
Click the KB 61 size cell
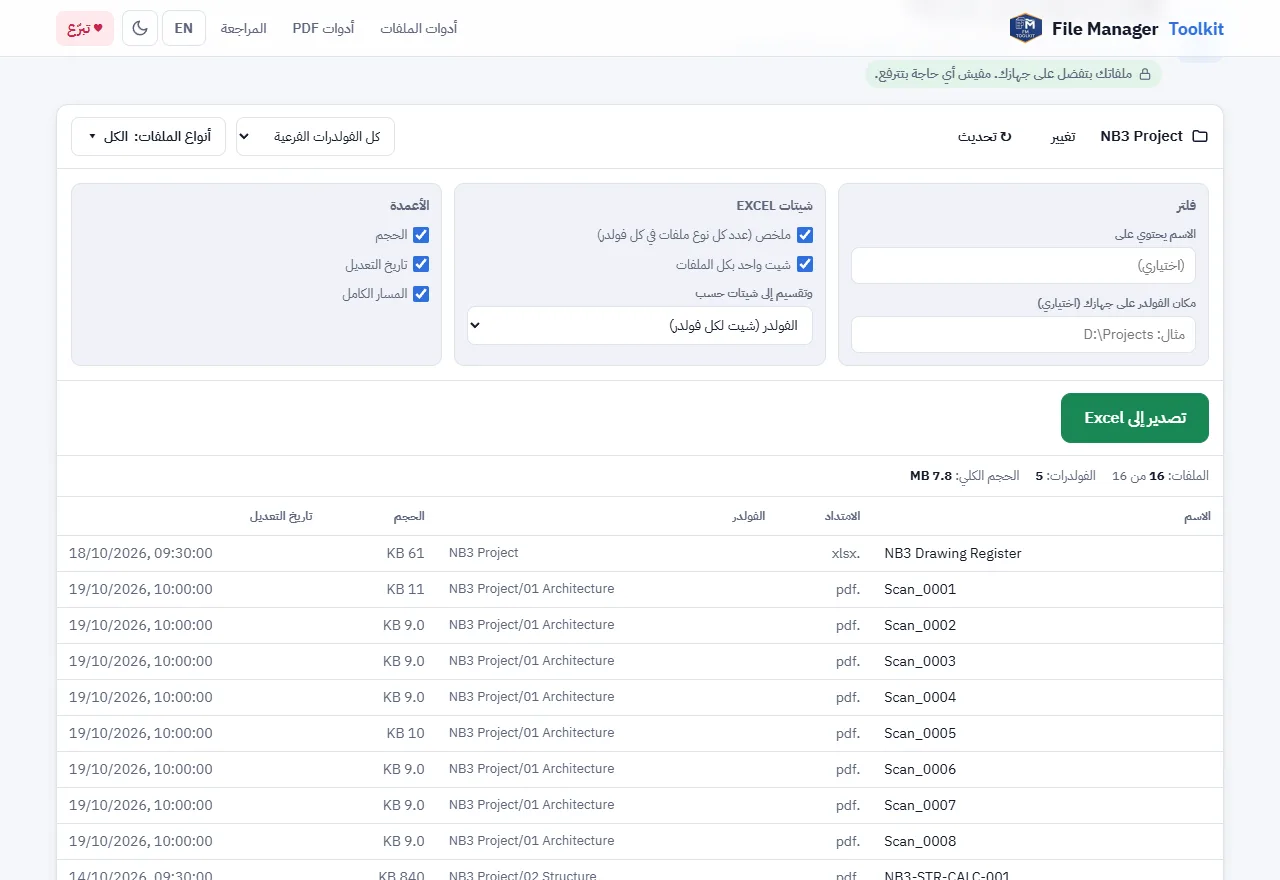tap(405, 553)
